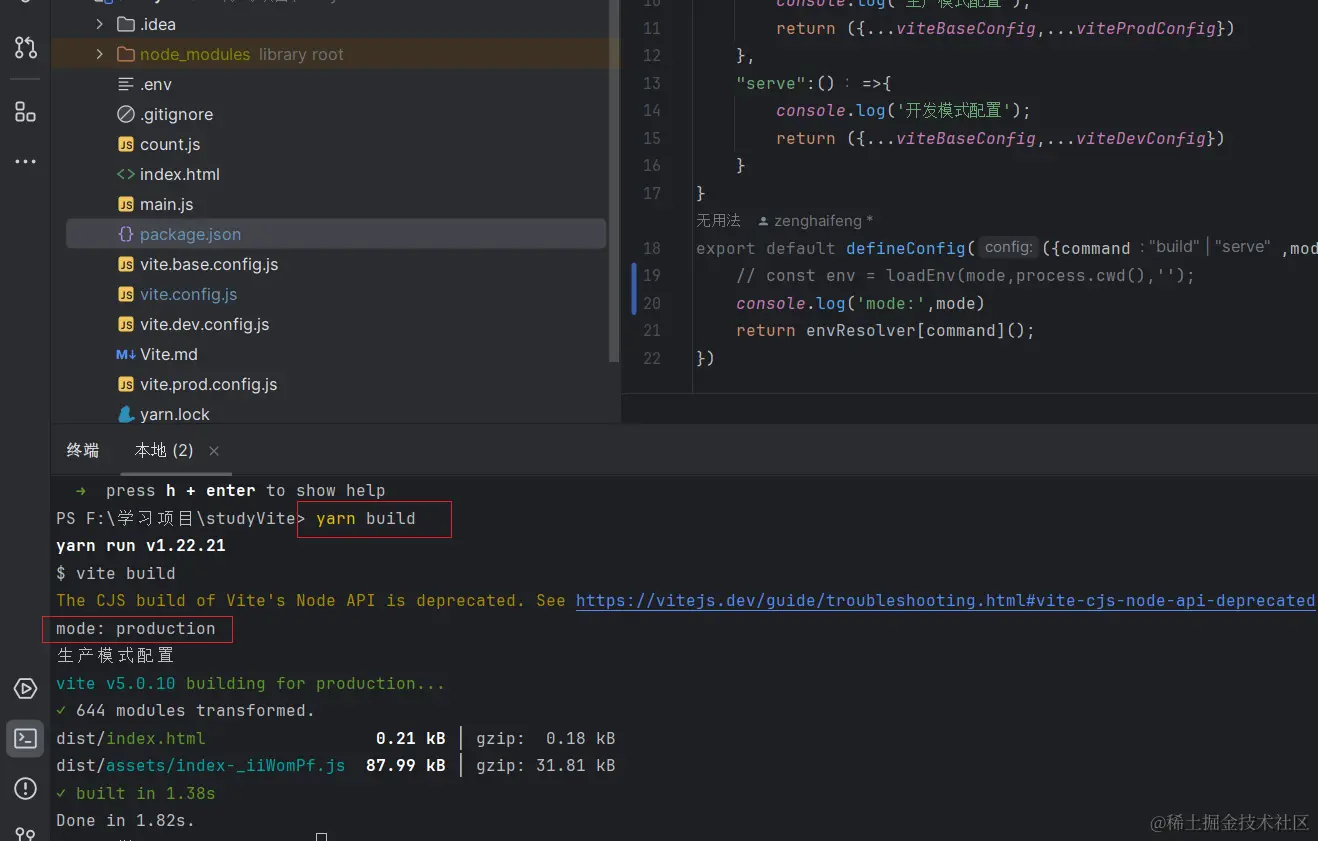Click the .idea folder icon
This screenshot has height=841, width=1318.
click(x=126, y=24)
